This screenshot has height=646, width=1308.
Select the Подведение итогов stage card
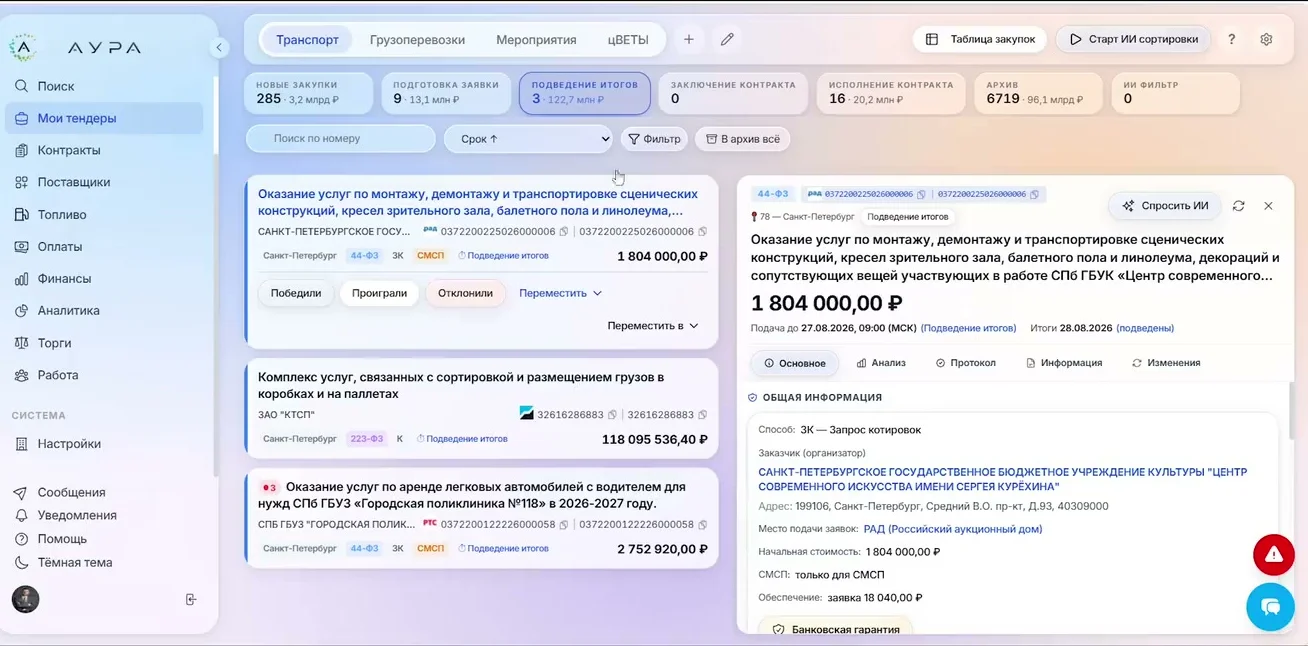(x=584, y=93)
